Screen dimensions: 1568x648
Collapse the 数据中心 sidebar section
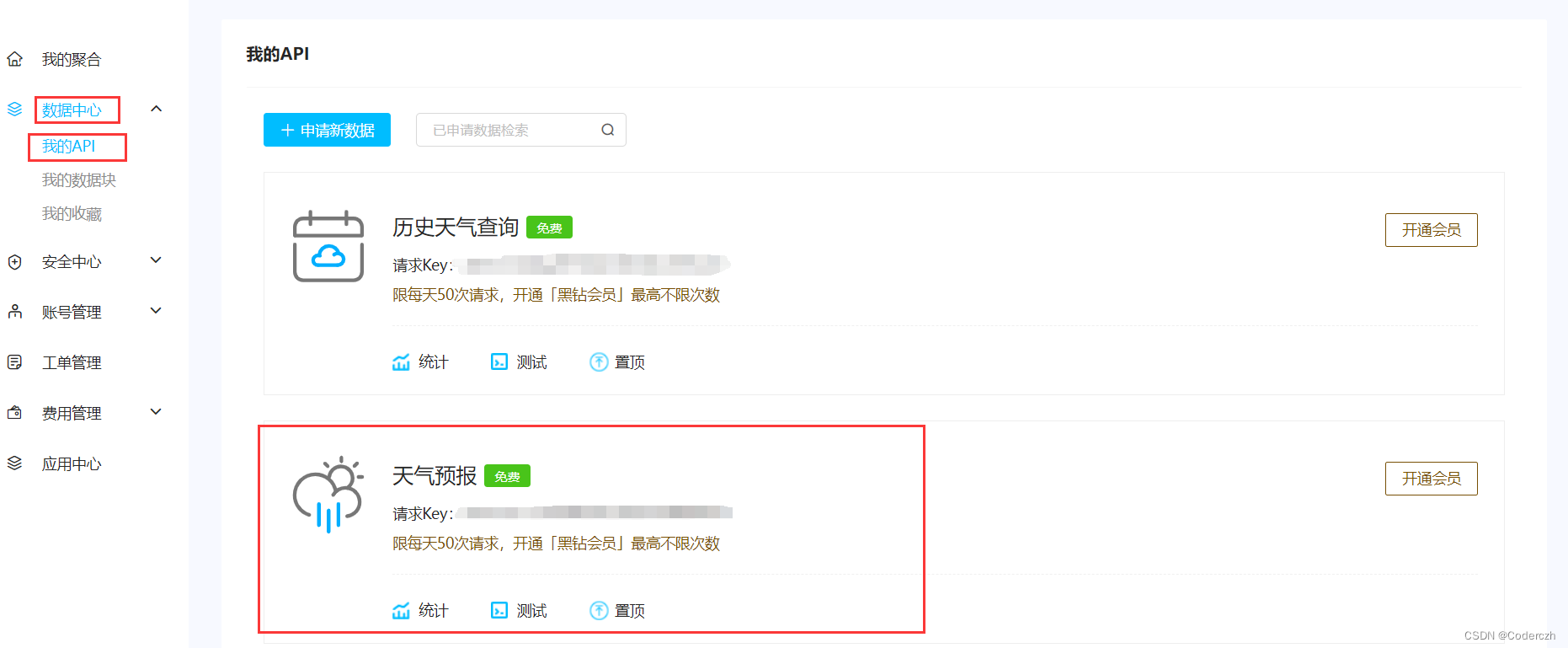pyautogui.click(x=156, y=109)
